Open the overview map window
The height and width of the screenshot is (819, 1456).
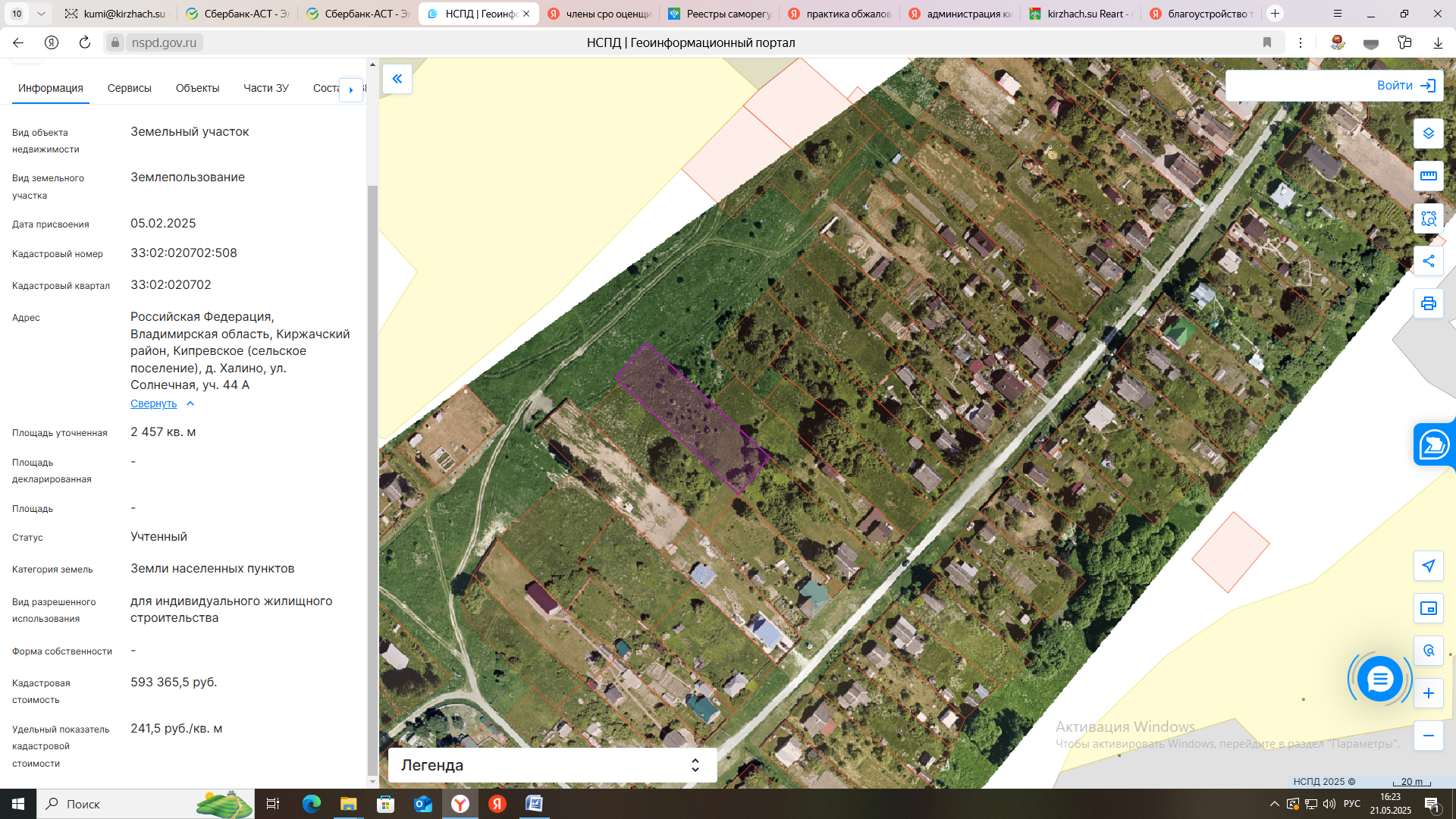pyautogui.click(x=1428, y=608)
